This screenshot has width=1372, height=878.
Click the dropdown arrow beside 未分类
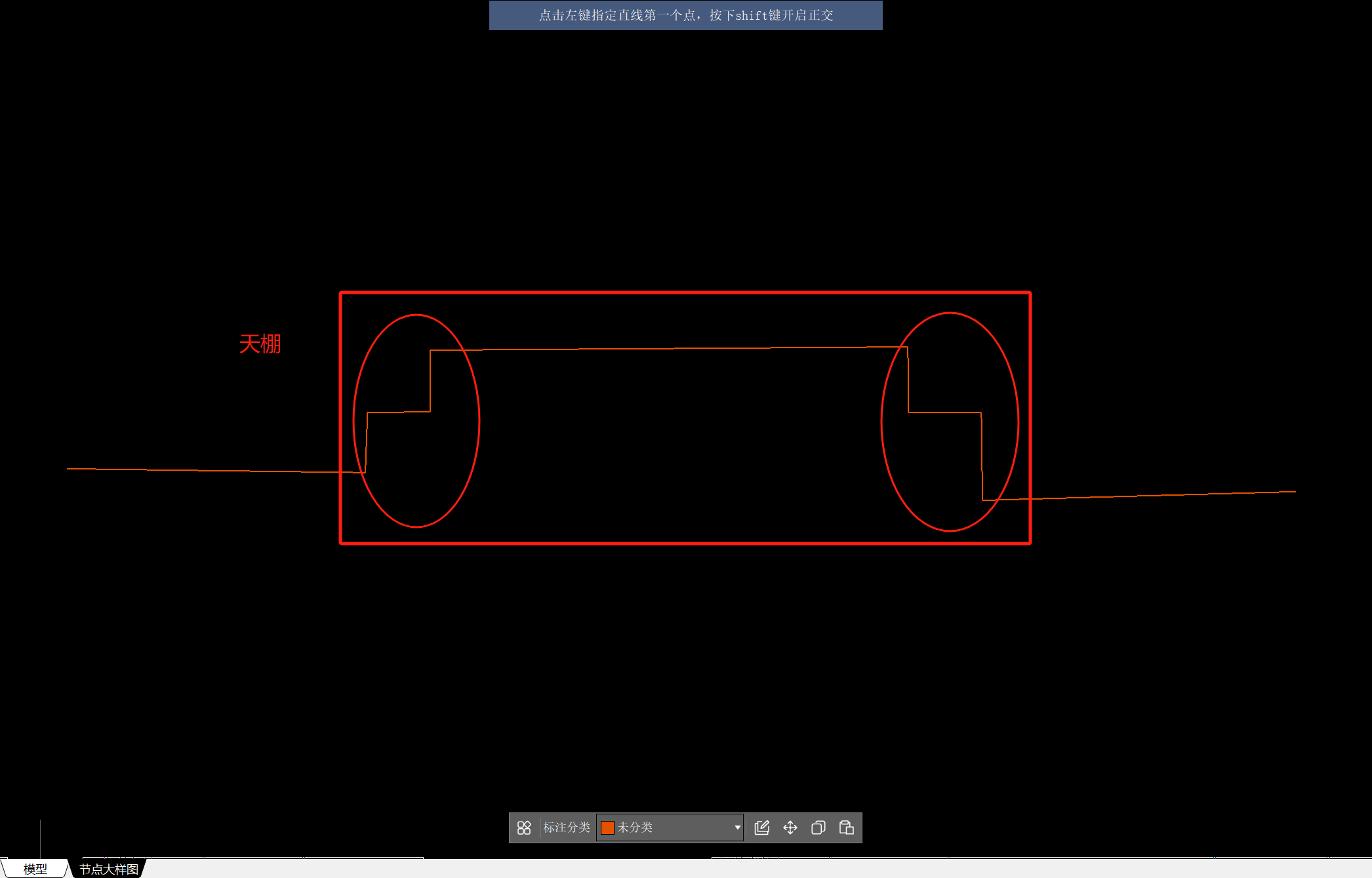pyautogui.click(x=737, y=828)
